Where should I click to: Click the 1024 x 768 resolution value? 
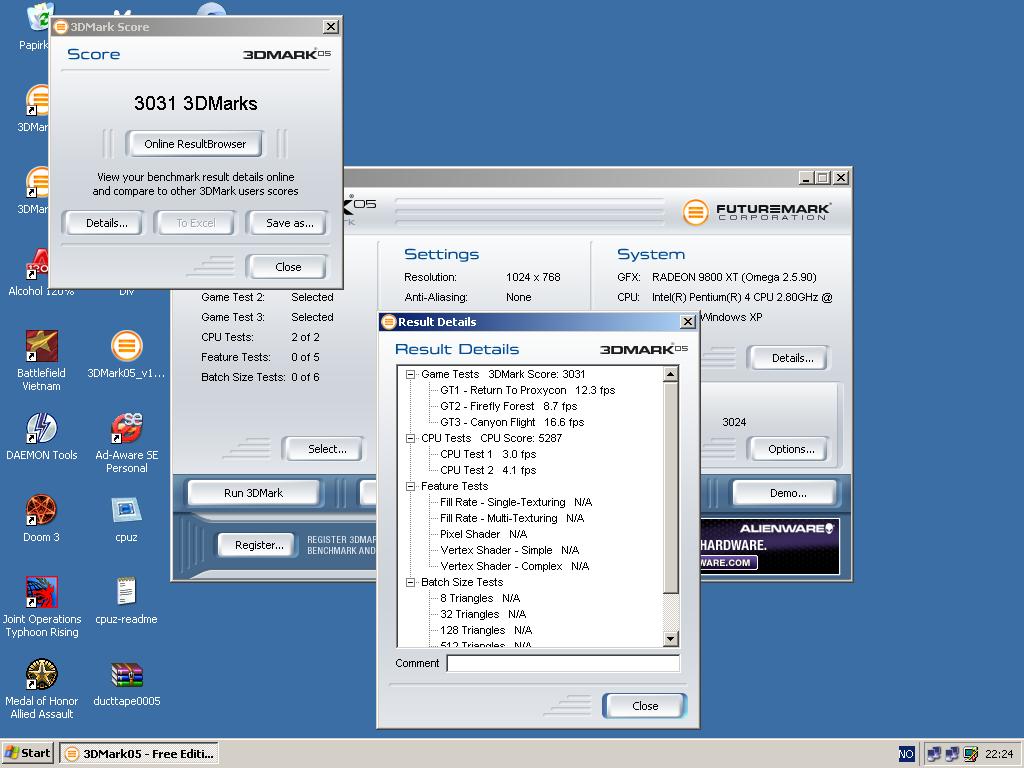tap(533, 277)
